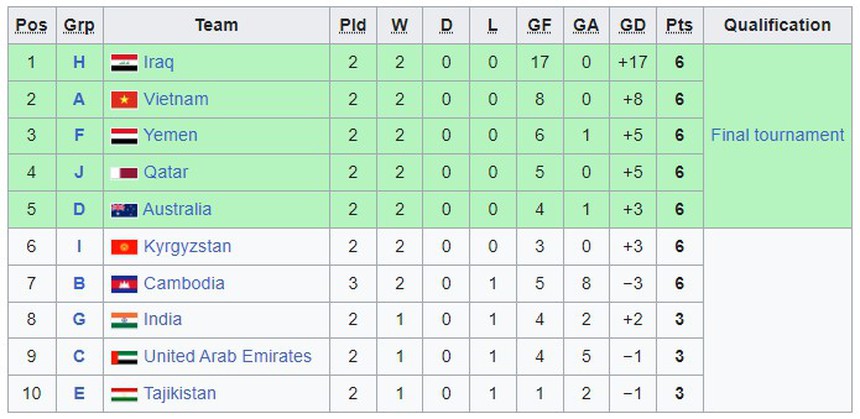Click the Pos column header
Image resolution: width=860 pixels, height=419 pixels.
(x=30, y=25)
